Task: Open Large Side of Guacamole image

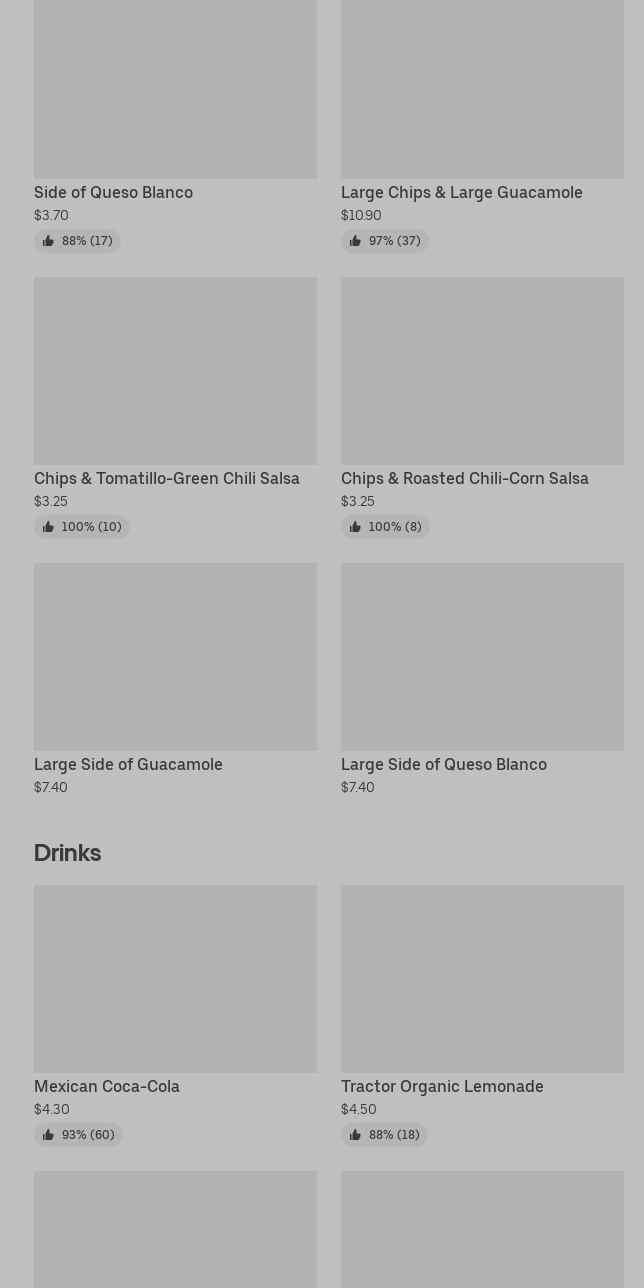Action: (x=175, y=656)
